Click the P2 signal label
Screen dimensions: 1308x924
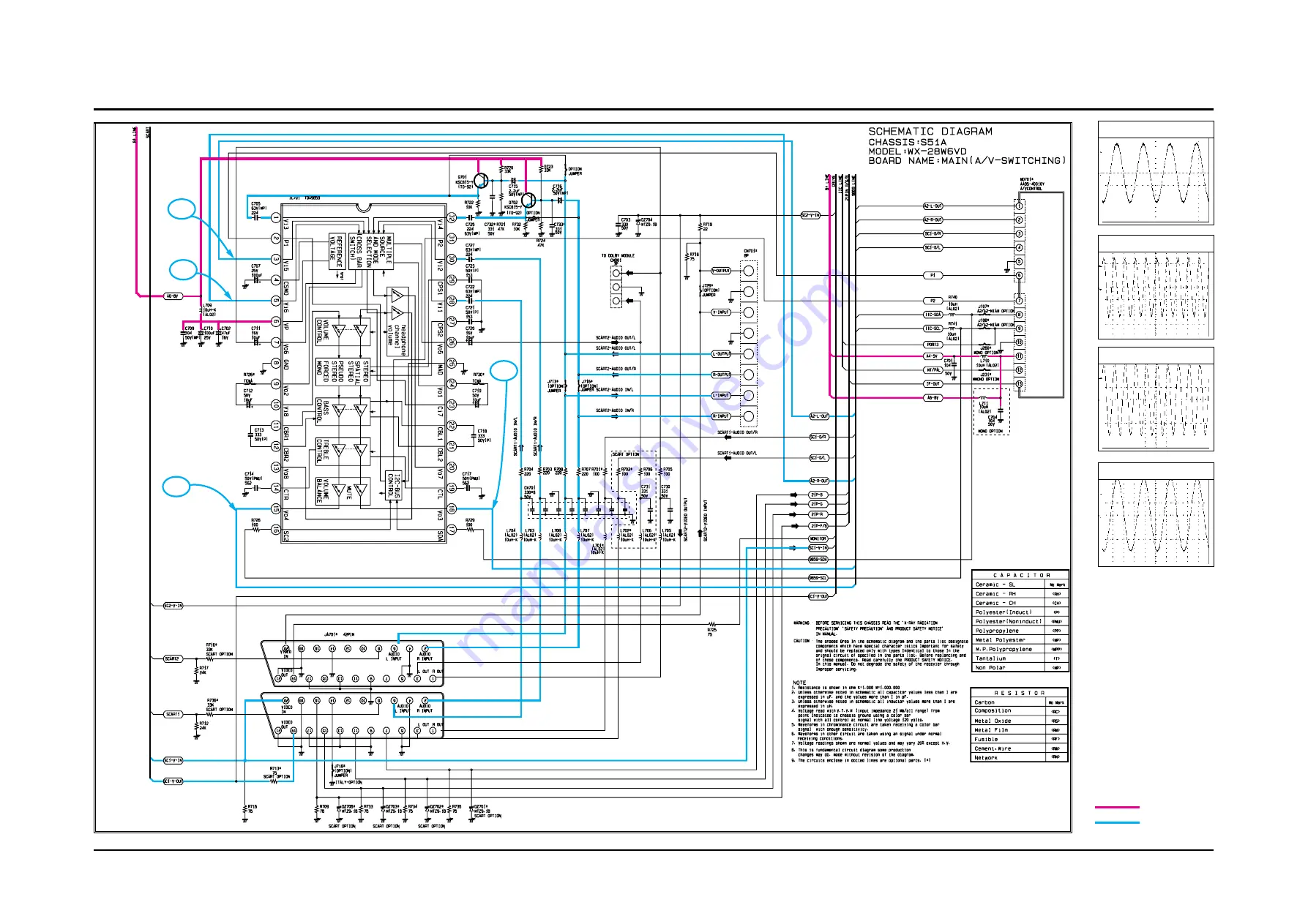tap(933, 301)
